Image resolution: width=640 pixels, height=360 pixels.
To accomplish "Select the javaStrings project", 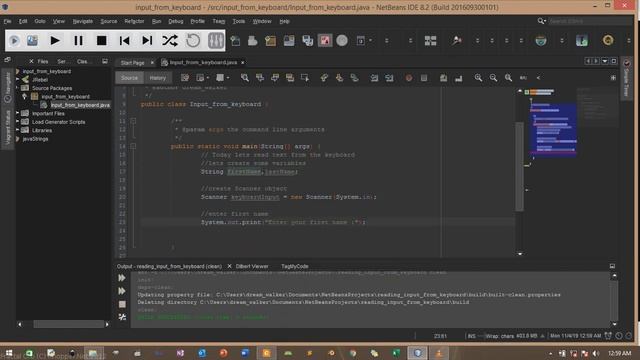I will coord(35,139).
